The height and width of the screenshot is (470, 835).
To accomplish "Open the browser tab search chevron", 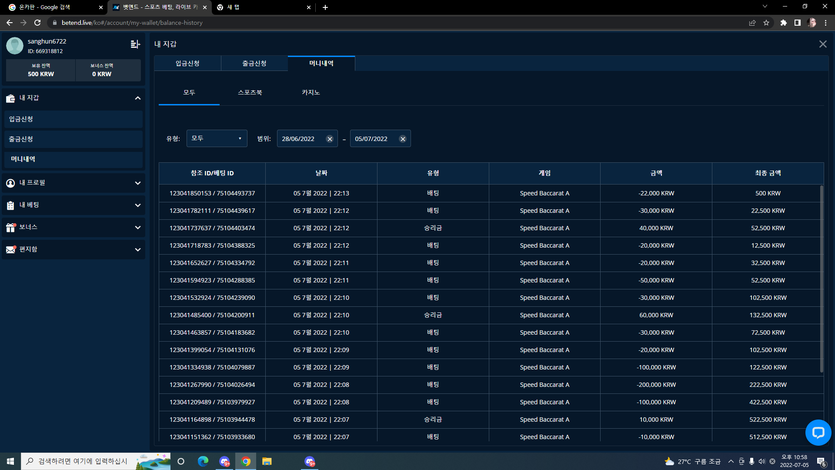I will coord(765,7).
